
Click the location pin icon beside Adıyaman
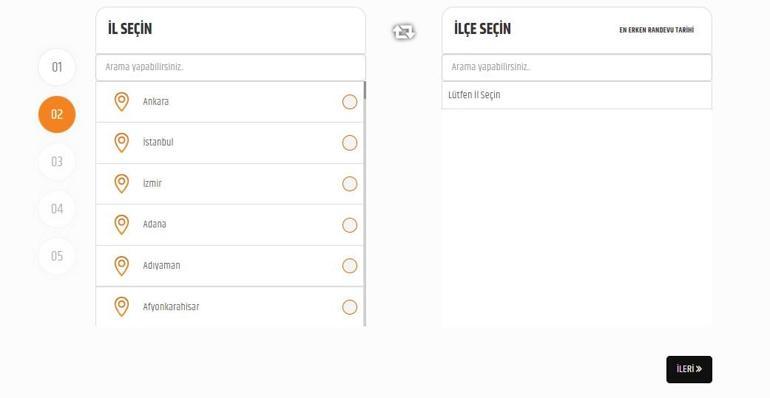click(121, 266)
